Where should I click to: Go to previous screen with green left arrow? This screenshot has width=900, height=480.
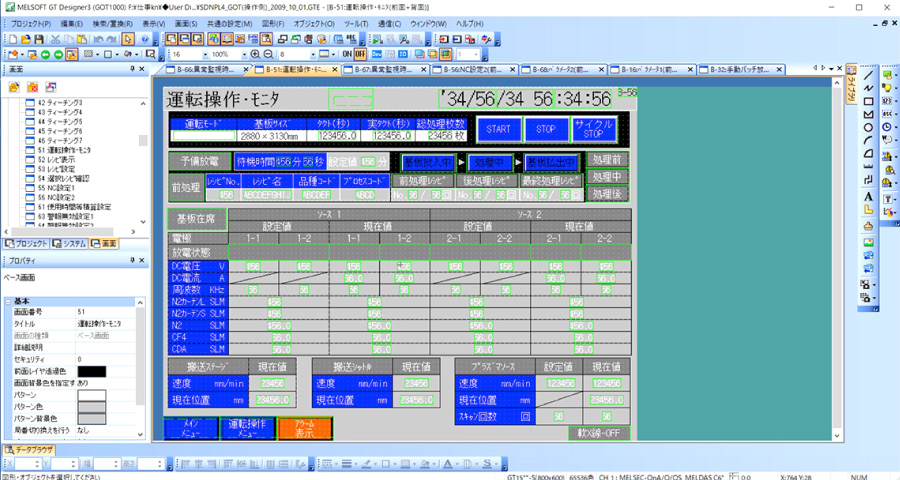45,55
